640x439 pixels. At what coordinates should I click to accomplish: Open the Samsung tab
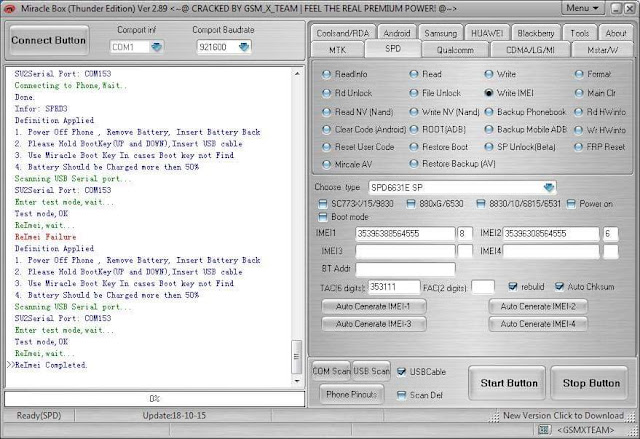[x=440, y=33]
